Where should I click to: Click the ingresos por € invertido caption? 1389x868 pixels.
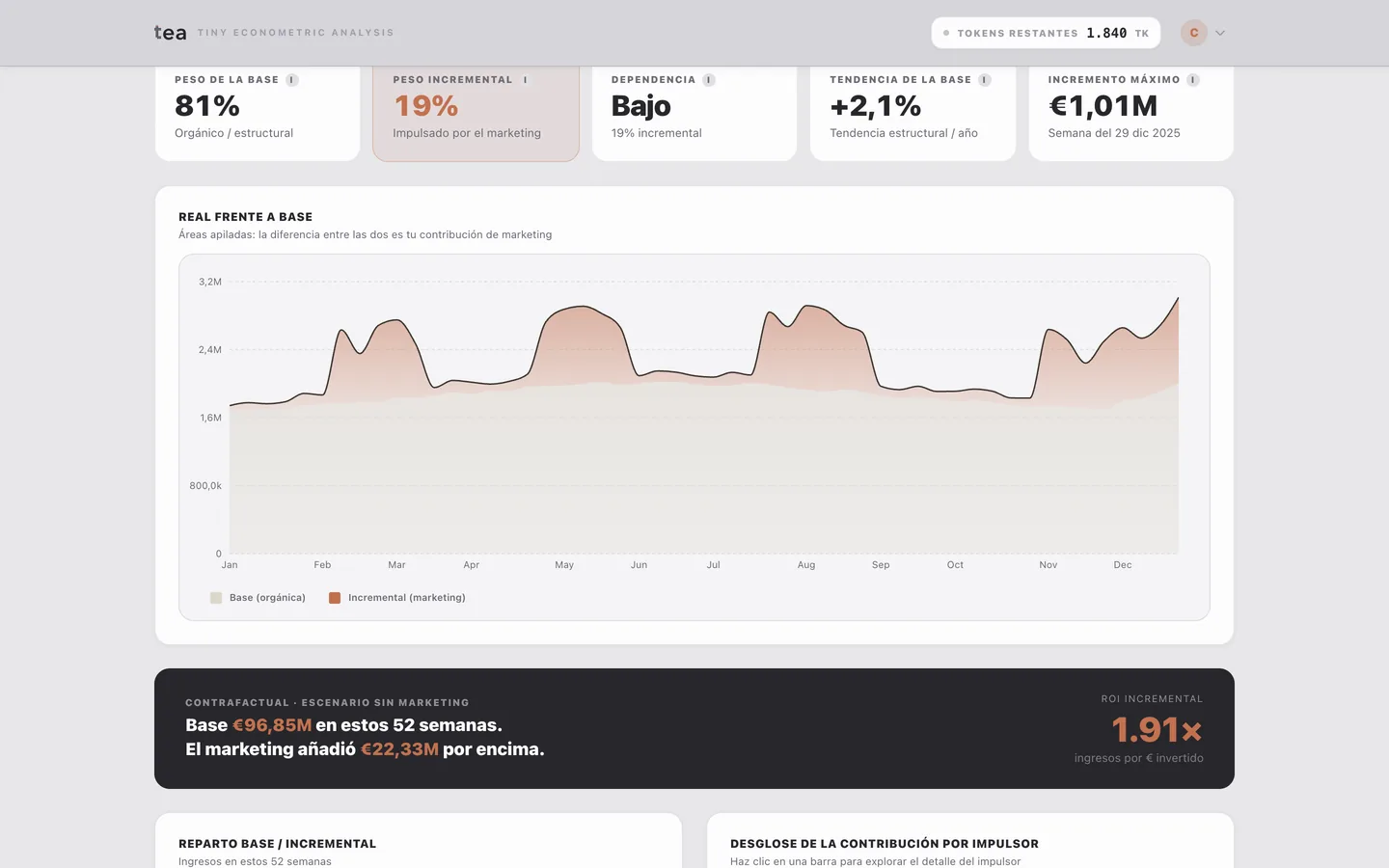point(1139,758)
